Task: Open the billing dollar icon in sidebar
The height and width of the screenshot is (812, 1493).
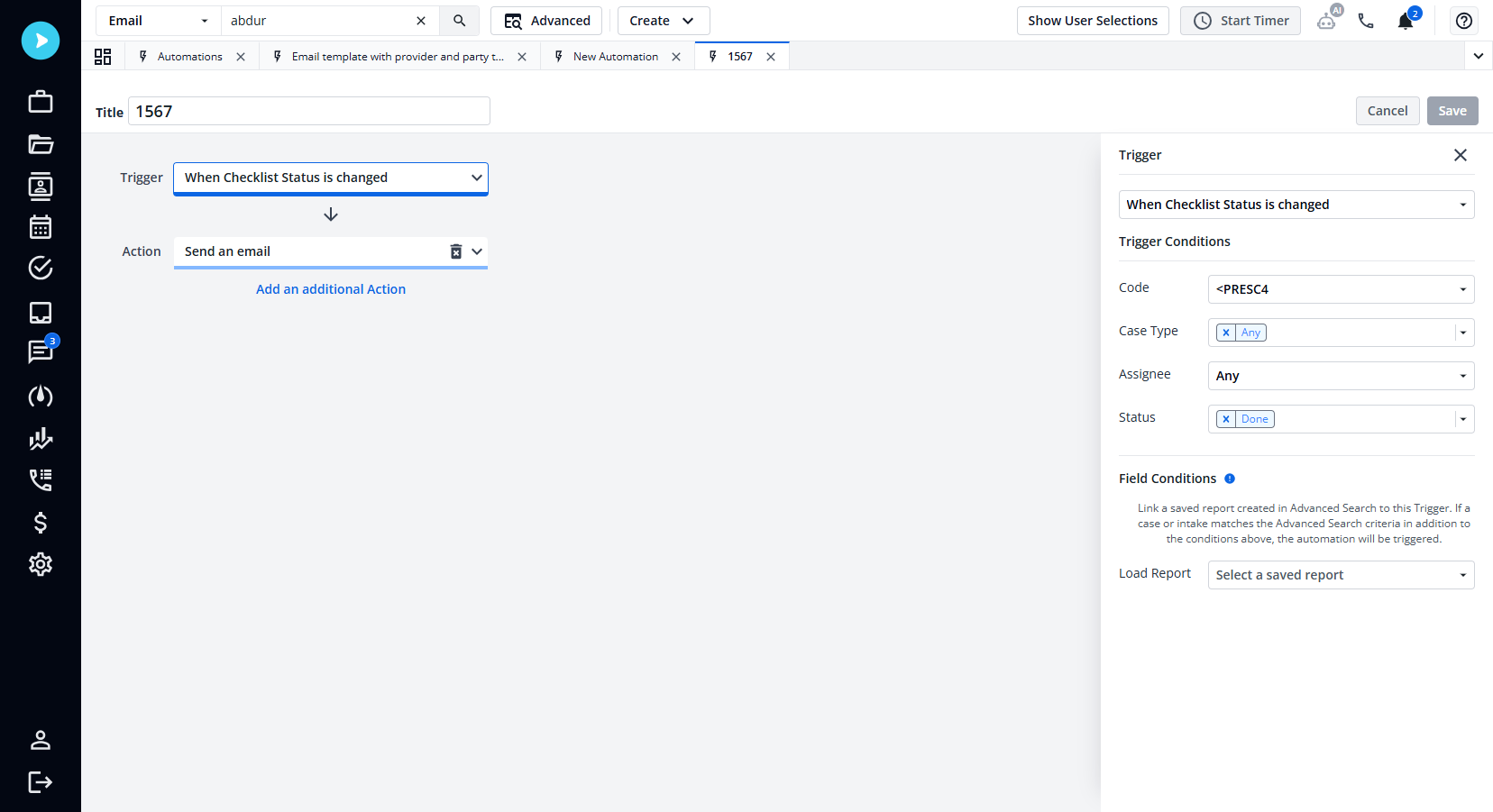Action: point(40,523)
